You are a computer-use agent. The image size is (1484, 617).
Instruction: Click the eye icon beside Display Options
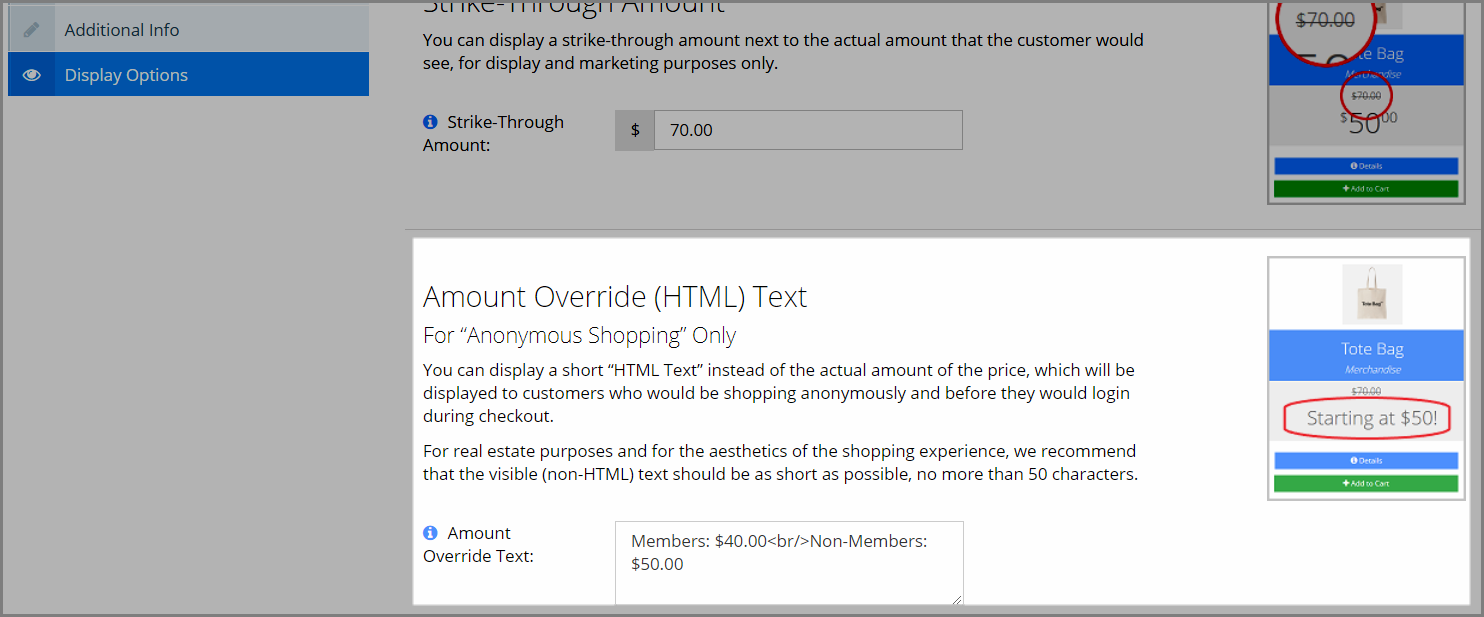tap(32, 75)
